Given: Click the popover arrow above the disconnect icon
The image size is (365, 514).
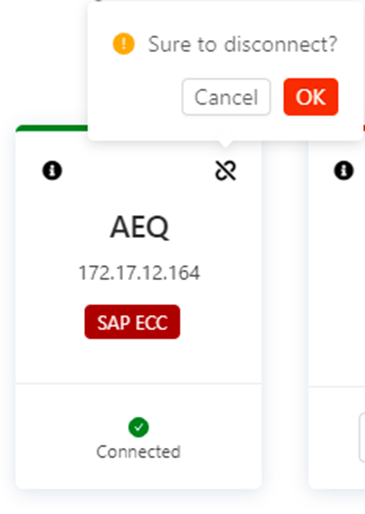Looking at the screenshot, I should coord(226,143).
